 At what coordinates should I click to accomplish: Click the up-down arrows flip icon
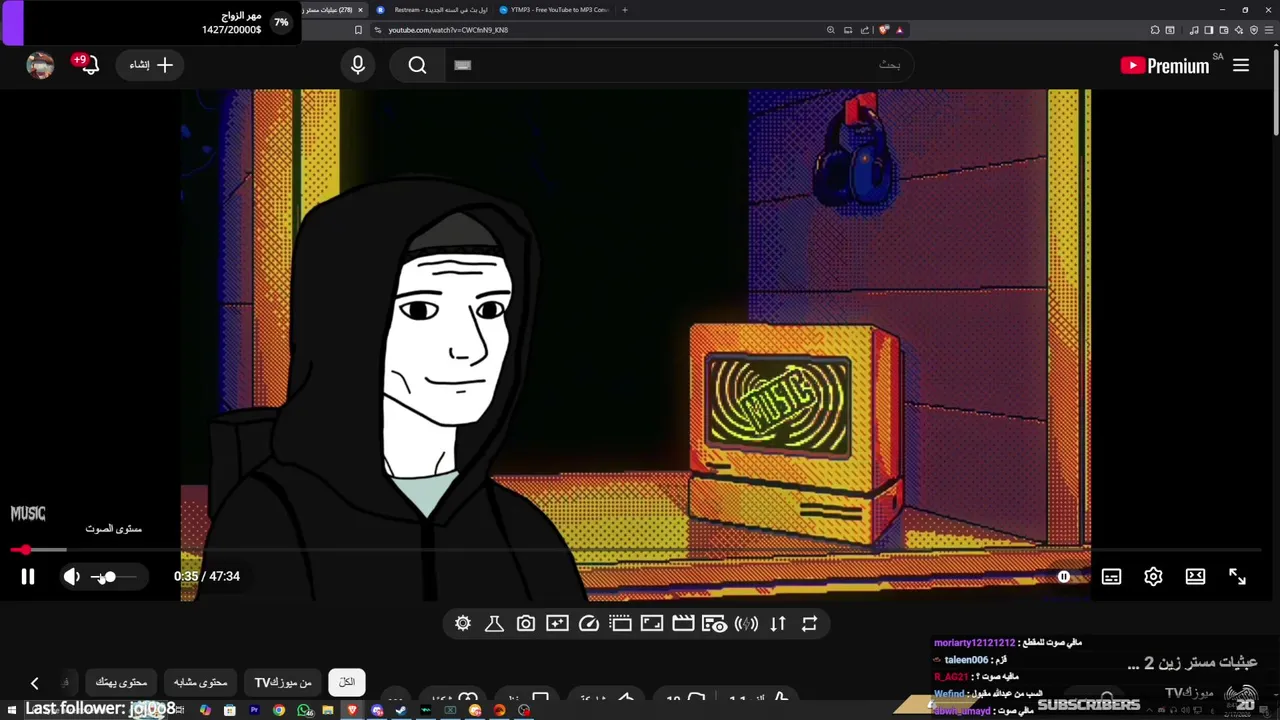778,623
